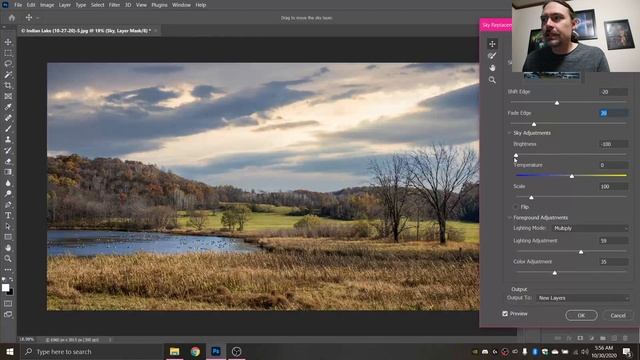The image size is (640, 360).
Task: Select the Gradient tool
Action: click(x=8, y=172)
